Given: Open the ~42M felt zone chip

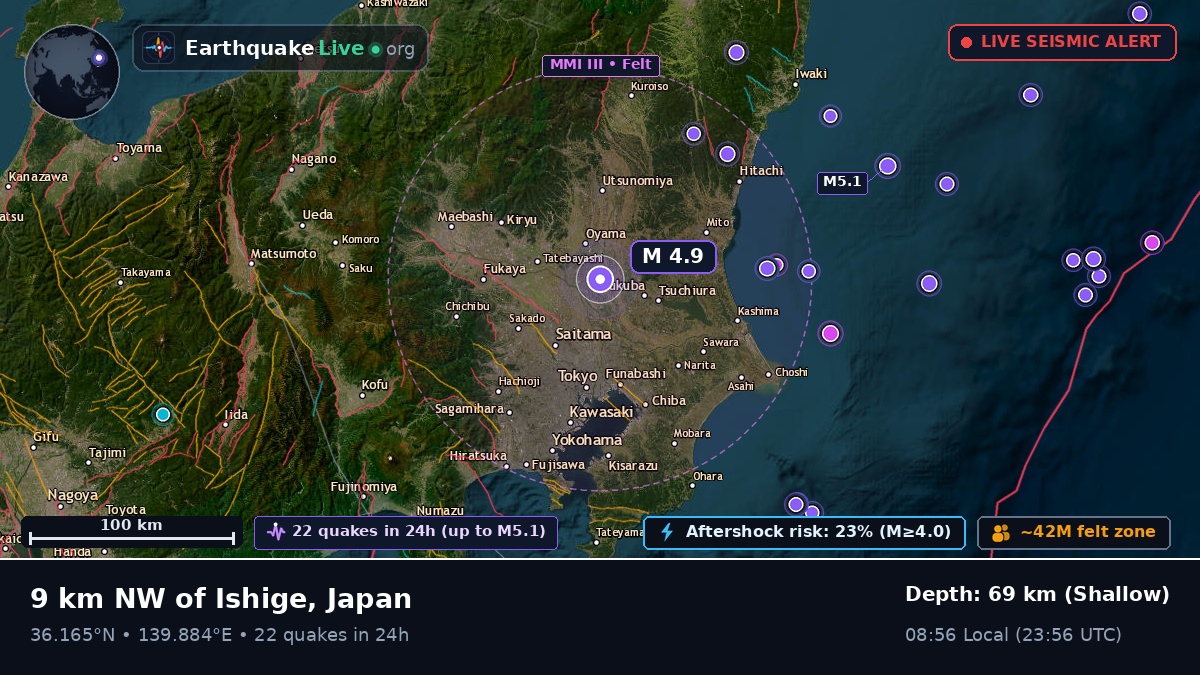Looking at the screenshot, I should [x=1074, y=532].
